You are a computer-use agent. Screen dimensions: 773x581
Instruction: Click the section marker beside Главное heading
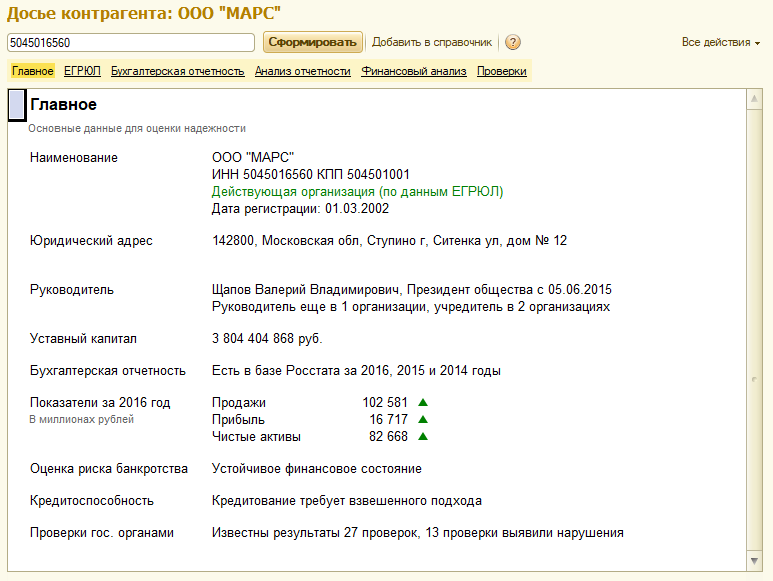tap(17, 105)
